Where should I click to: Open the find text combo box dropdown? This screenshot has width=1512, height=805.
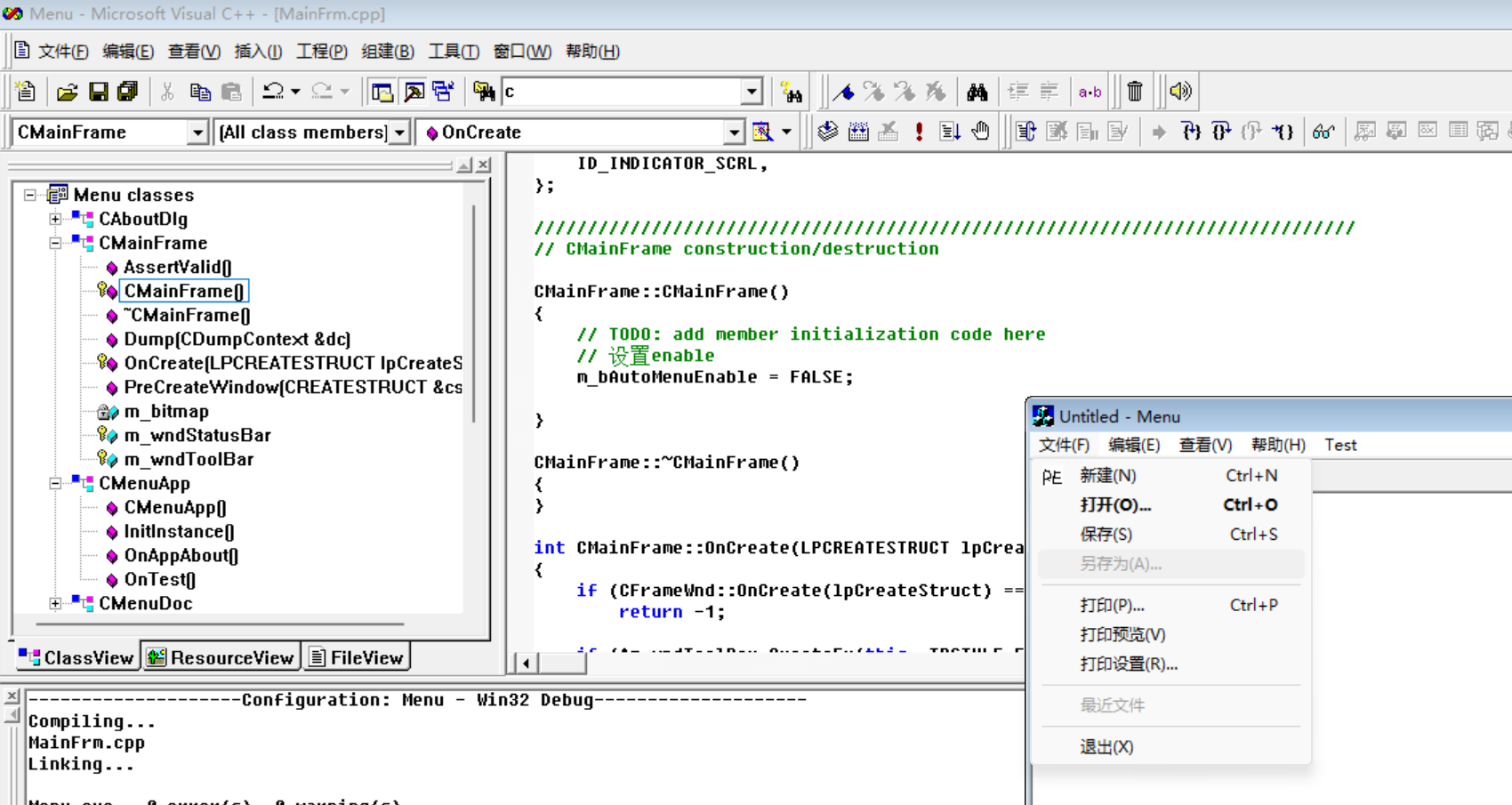[752, 91]
